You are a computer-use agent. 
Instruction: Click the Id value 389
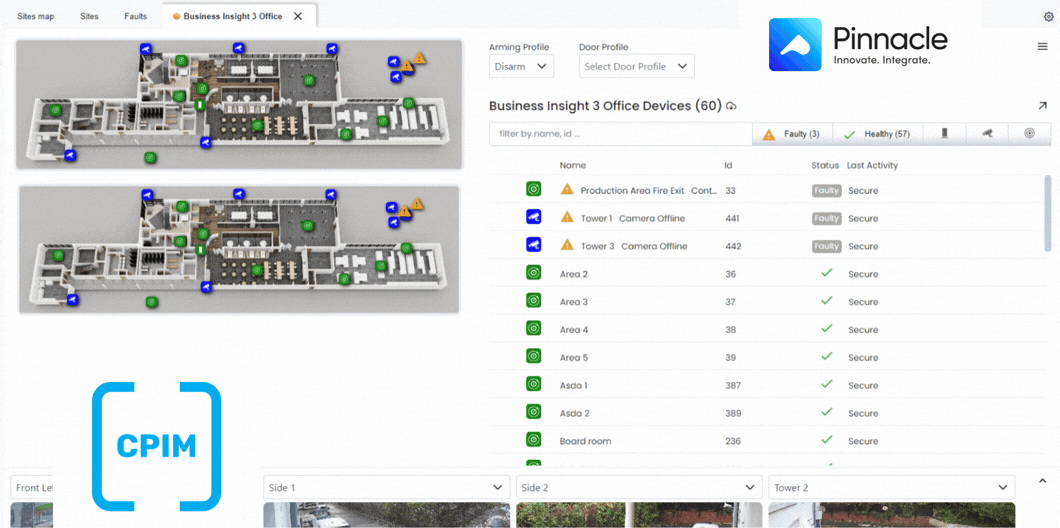coord(733,413)
